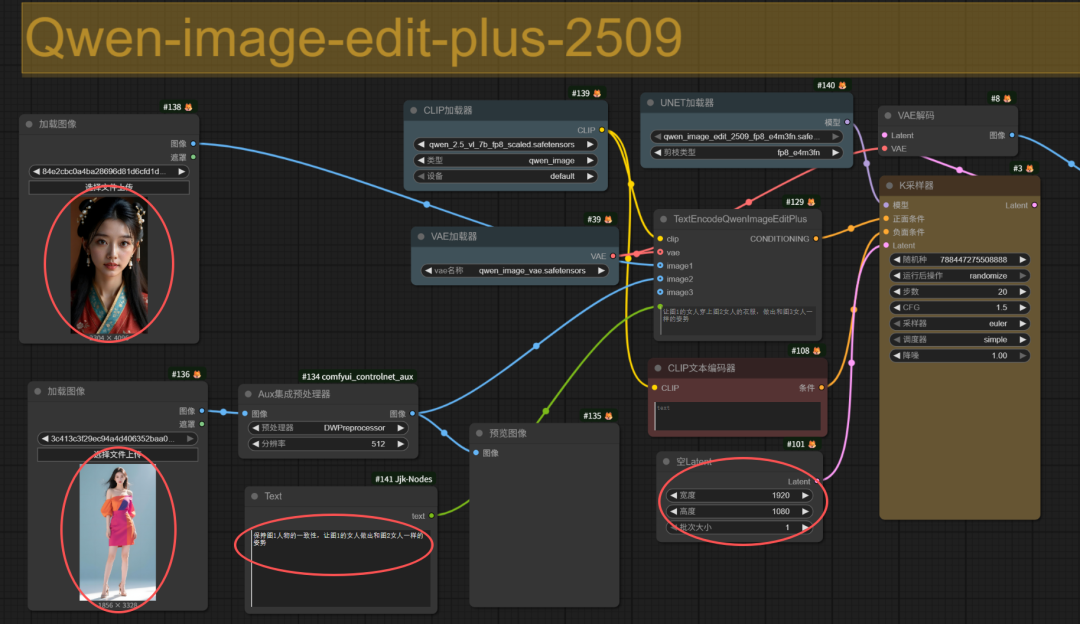Collapse the CLIP加载器 node via title dot

pos(414,110)
